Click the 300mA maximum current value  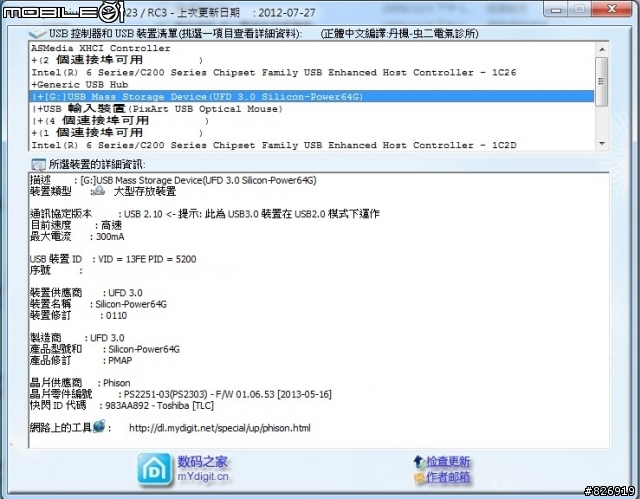[x=110, y=237]
